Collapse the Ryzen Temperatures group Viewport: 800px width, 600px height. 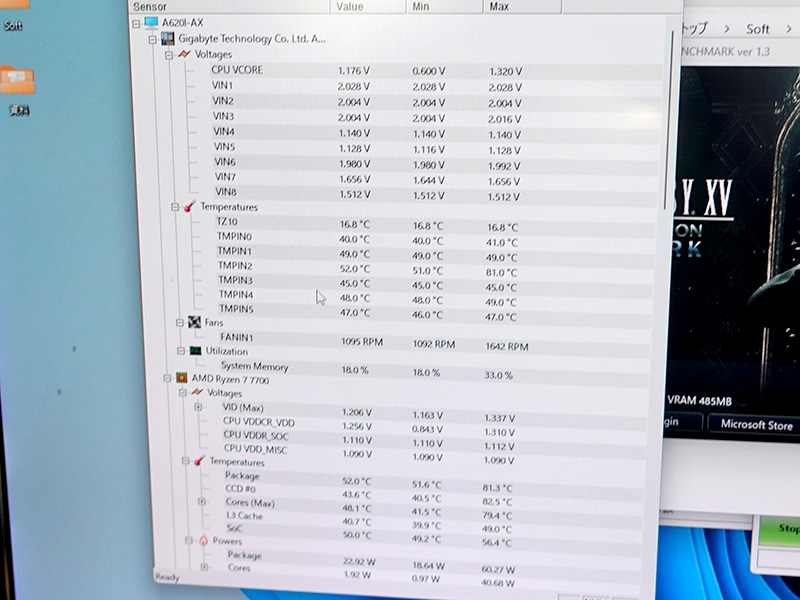[x=186, y=461]
